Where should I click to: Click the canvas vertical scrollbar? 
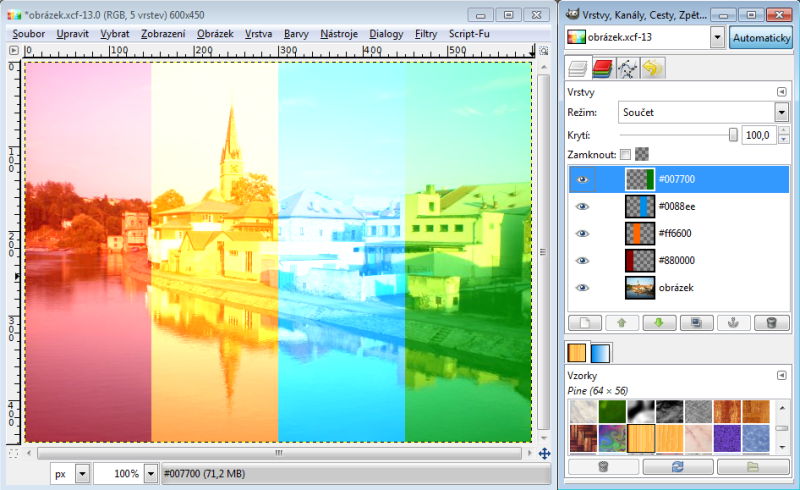pos(543,252)
